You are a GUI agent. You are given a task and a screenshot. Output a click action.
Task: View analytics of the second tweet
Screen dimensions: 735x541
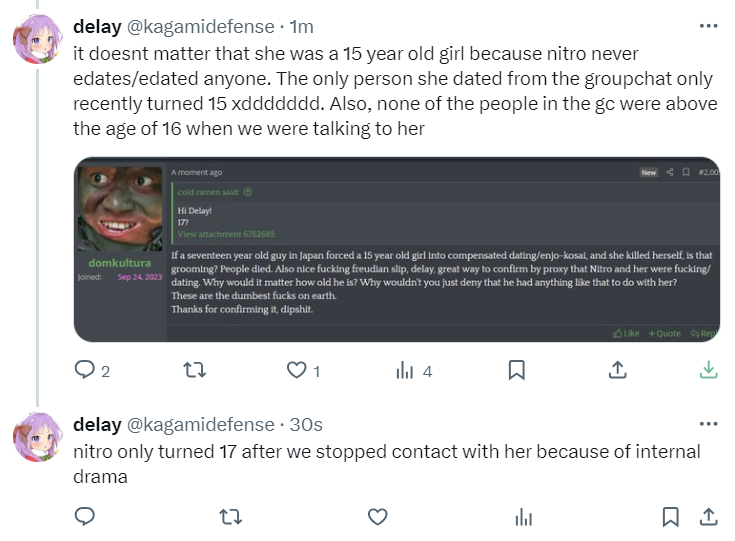(x=524, y=518)
